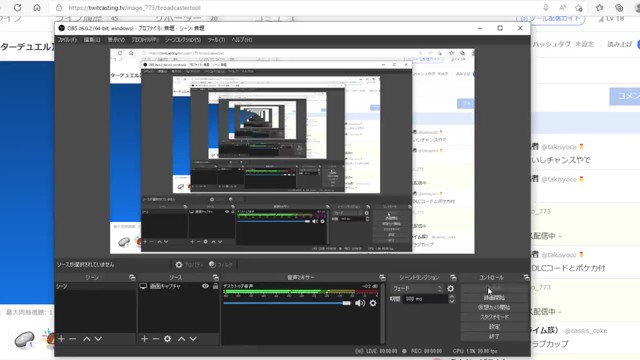This screenshot has width=640, height=360.
Task: Add a new scene with the plus icon
Action: coord(61,339)
